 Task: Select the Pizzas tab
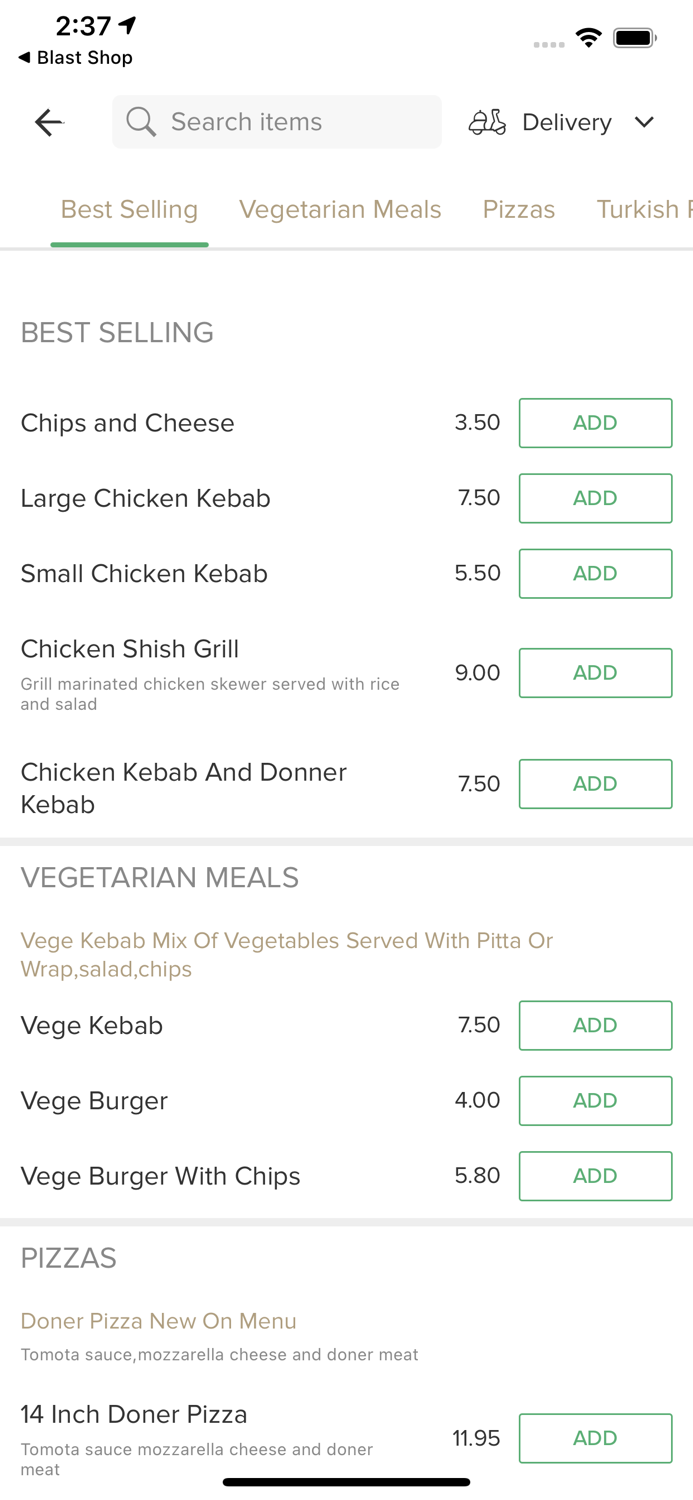pyautogui.click(x=519, y=210)
